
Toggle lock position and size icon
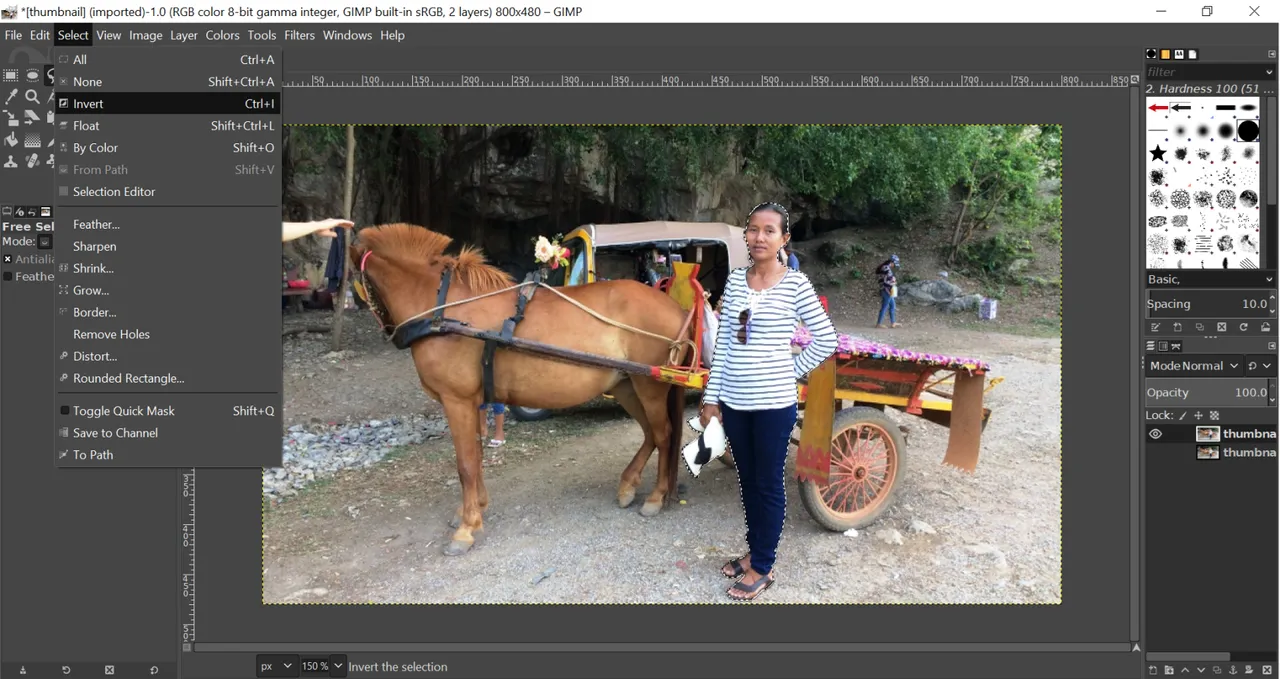click(1199, 415)
